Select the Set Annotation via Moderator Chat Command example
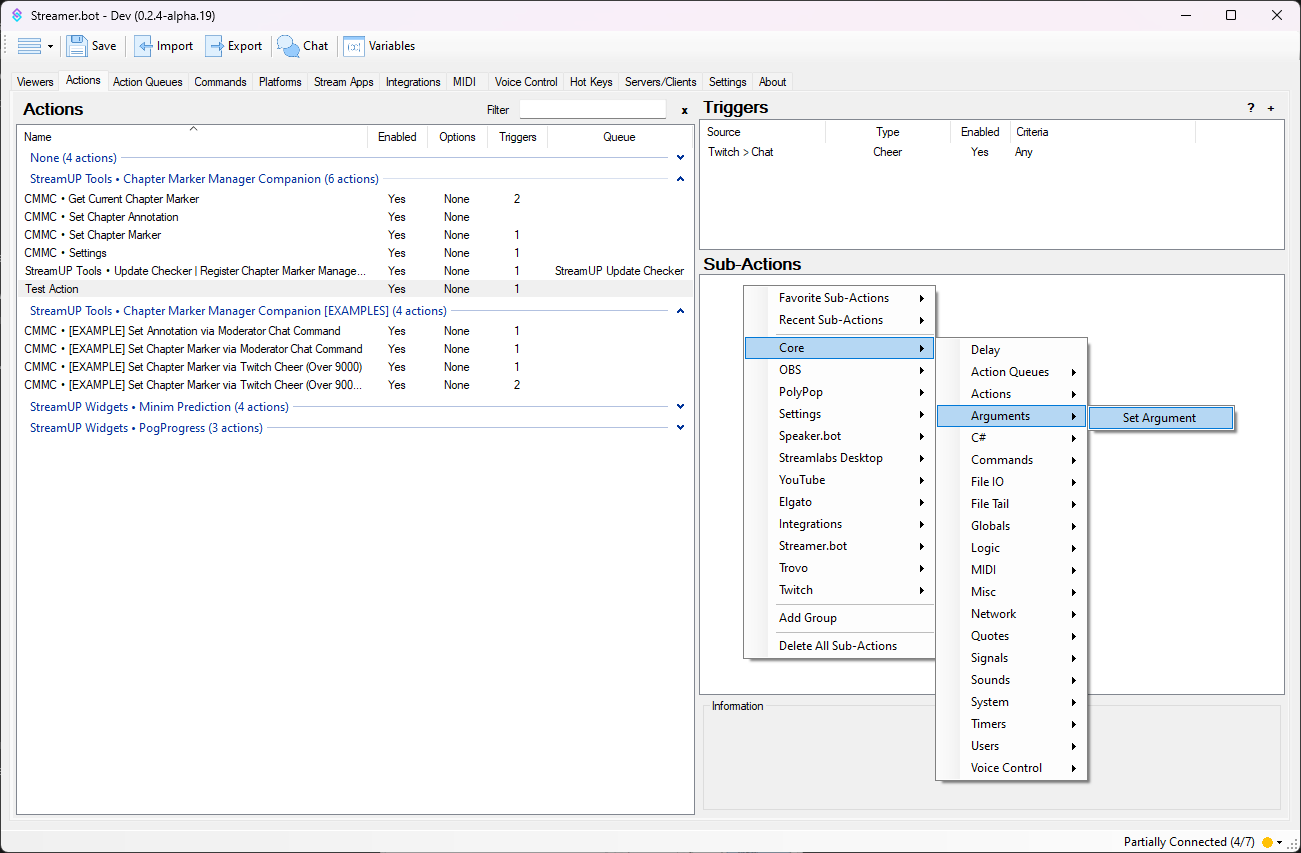This screenshot has height=853, width=1301. click(355, 331)
